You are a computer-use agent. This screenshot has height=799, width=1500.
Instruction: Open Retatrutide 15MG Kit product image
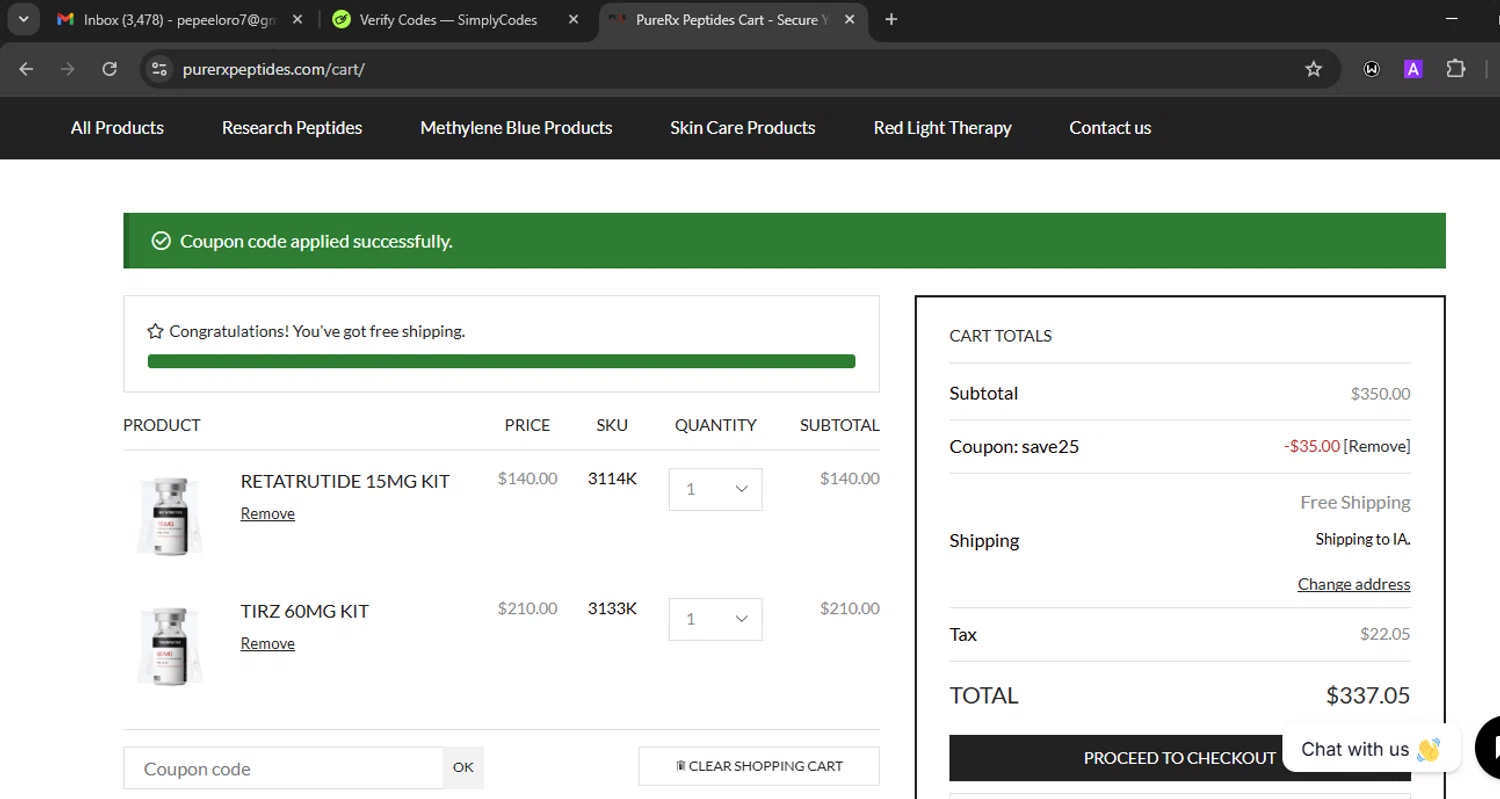(x=170, y=515)
